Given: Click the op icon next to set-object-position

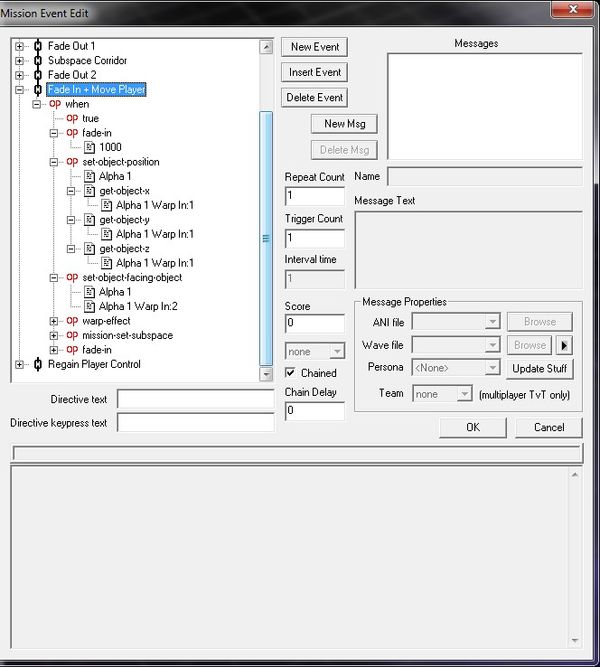Looking at the screenshot, I should click(72, 162).
